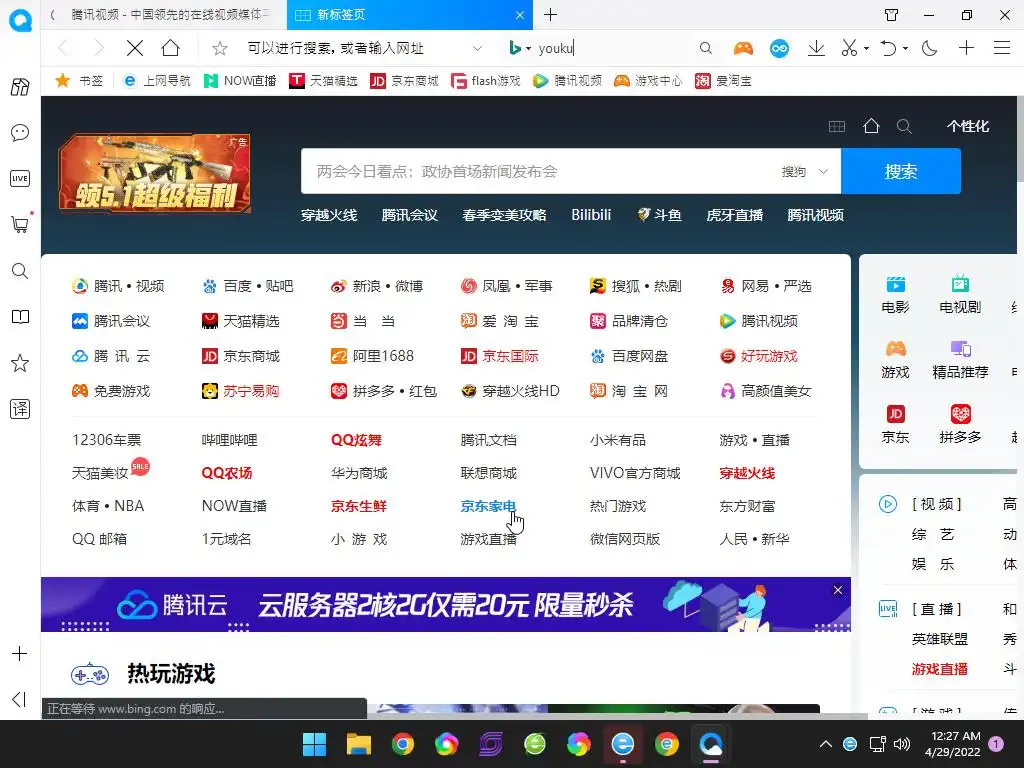Expand the undo dropdown arrow

pos(905,48)
